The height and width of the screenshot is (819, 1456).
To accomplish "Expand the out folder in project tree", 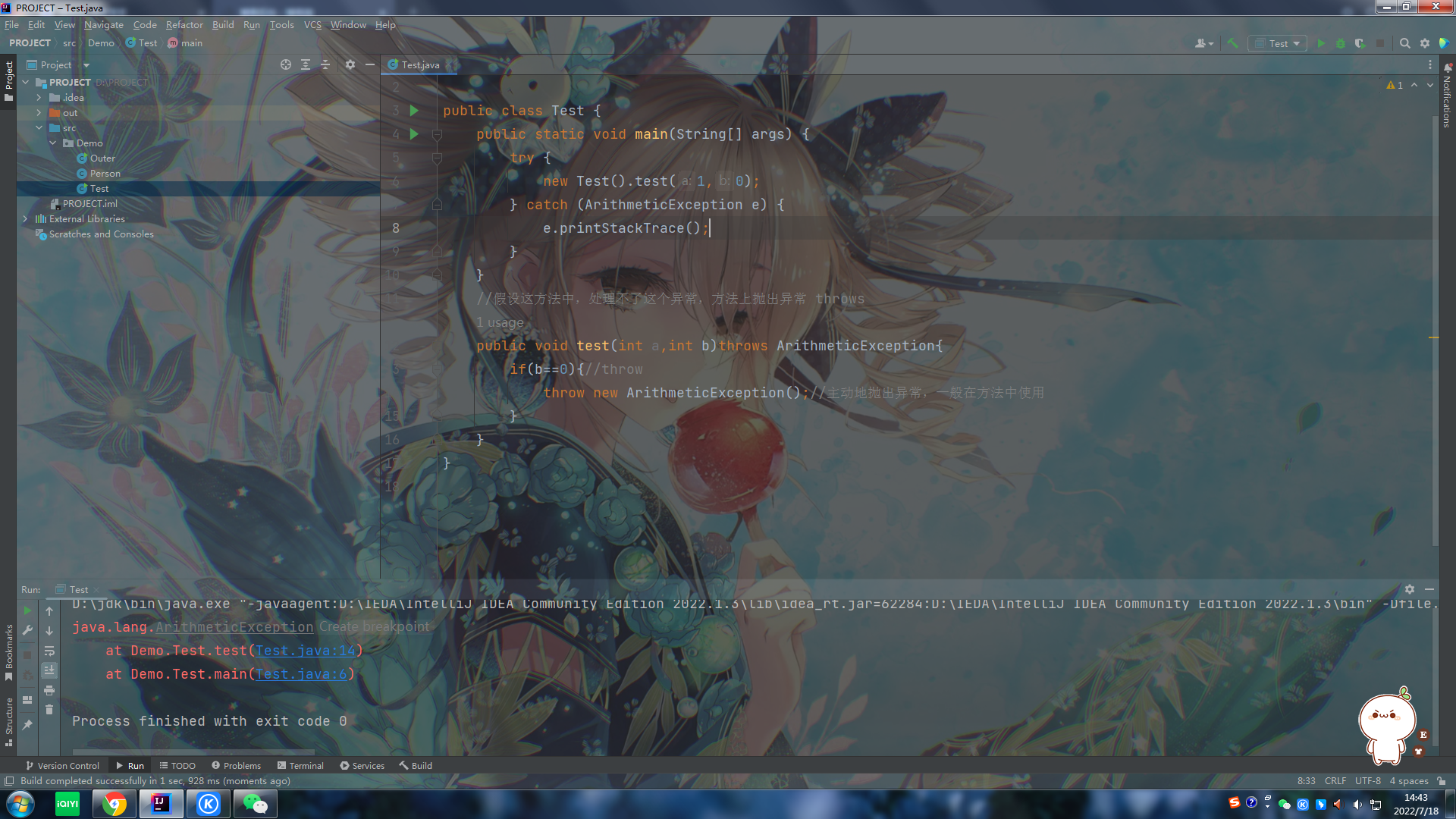I will (x=39, y=113).
